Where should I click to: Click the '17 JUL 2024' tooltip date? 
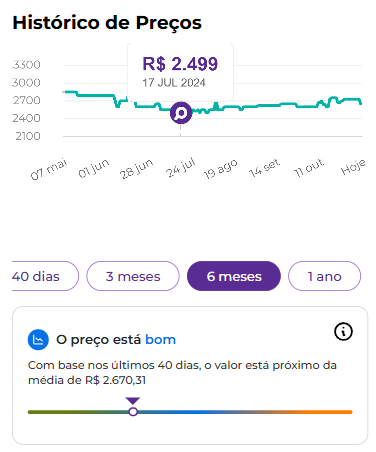tap(174, 83)
